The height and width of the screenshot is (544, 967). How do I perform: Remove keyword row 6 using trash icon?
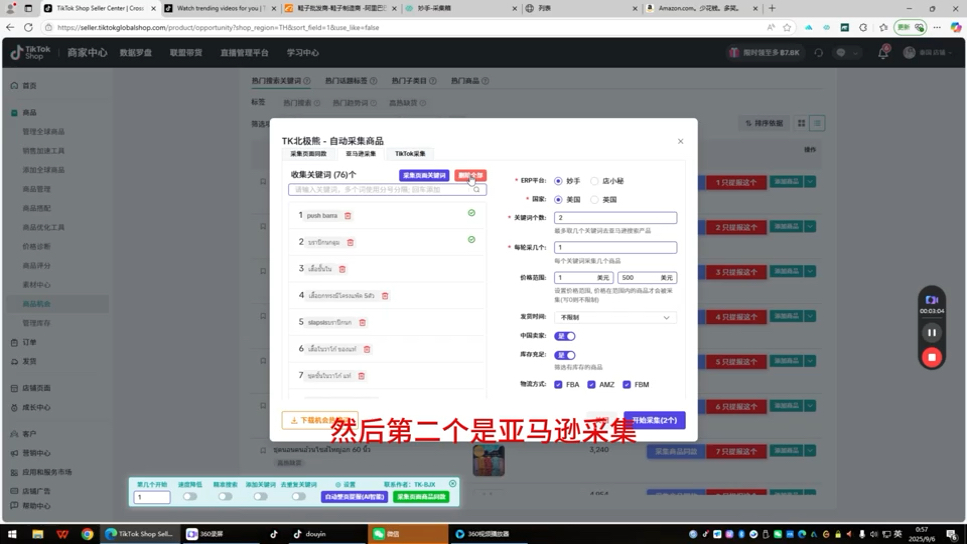click(x=367, y=349)
